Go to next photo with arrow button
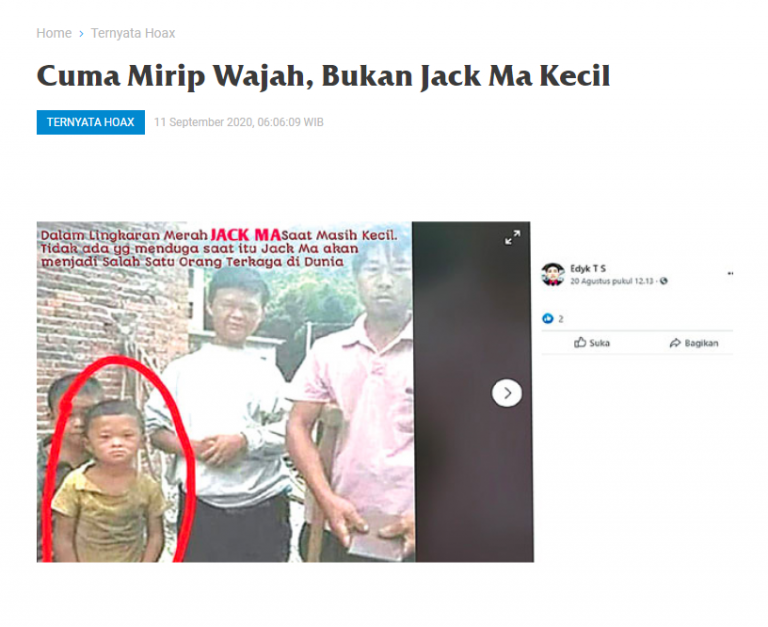Image resolution: width=768 pixels, height=627 pixels. [506, 393]
